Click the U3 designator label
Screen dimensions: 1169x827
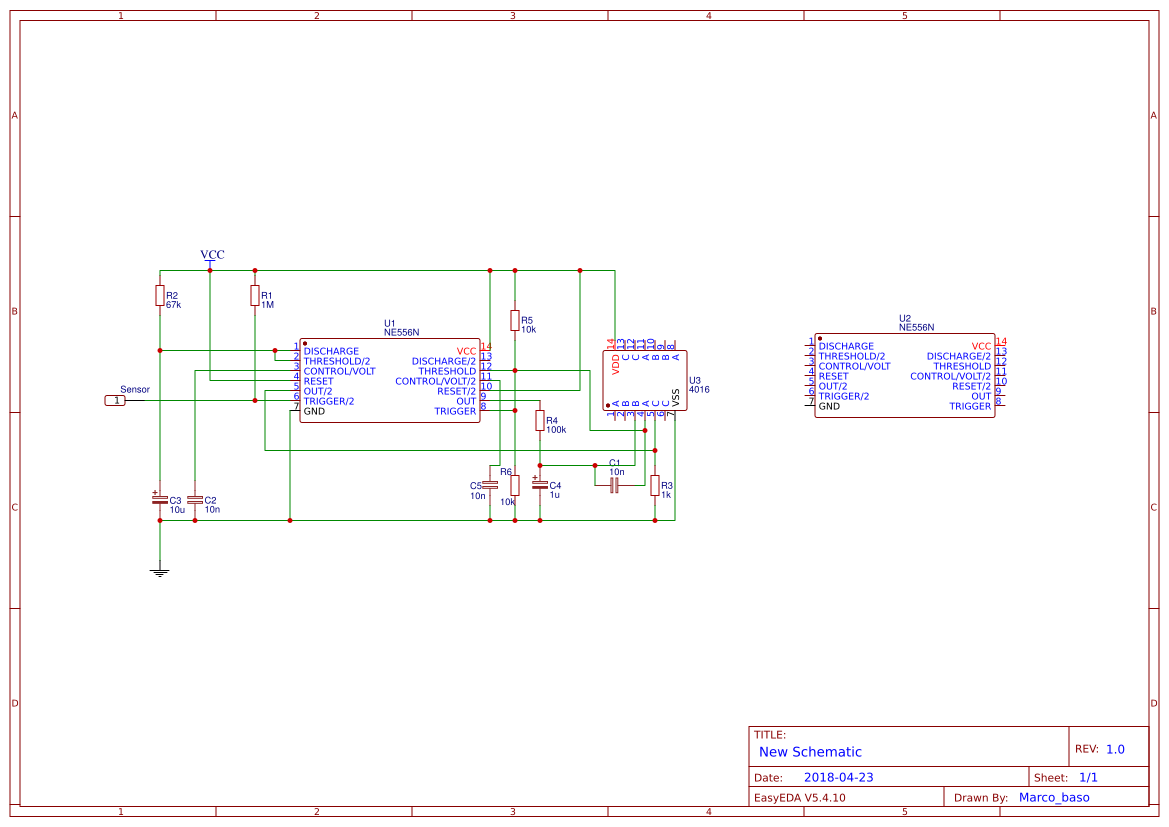(695, 380)
